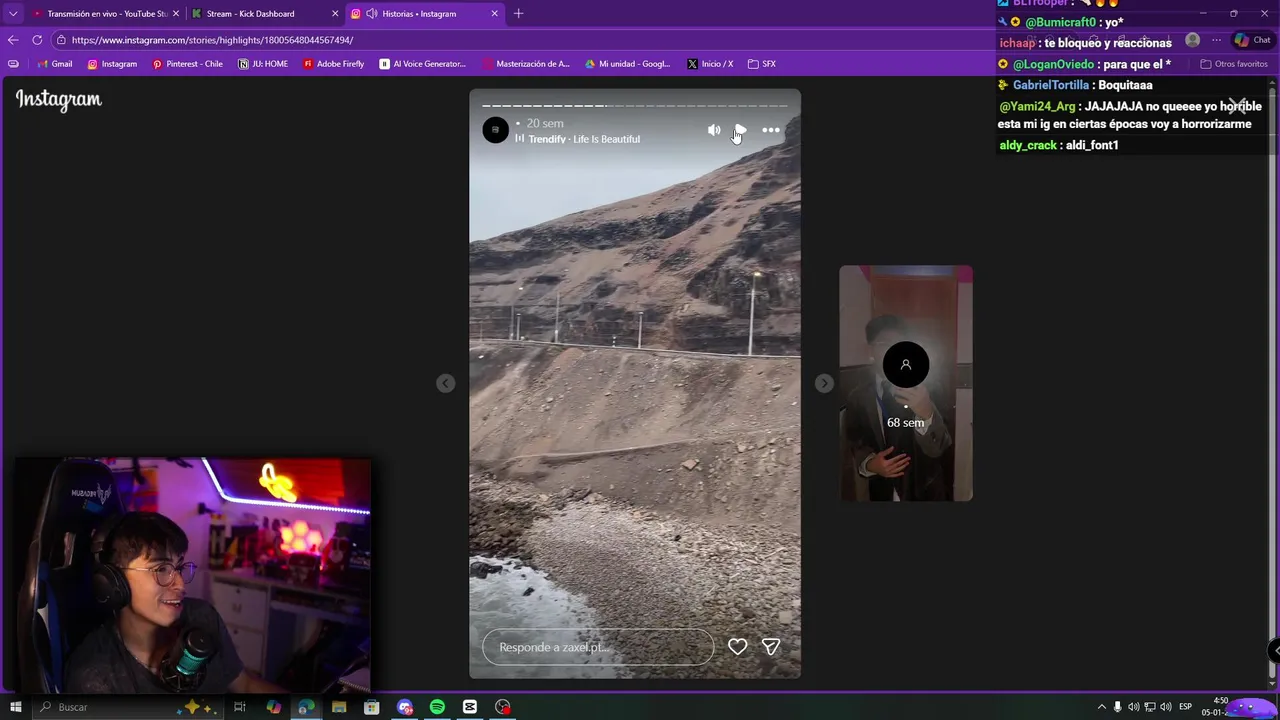Open the browser Chat button

[x=1252, y=40]
